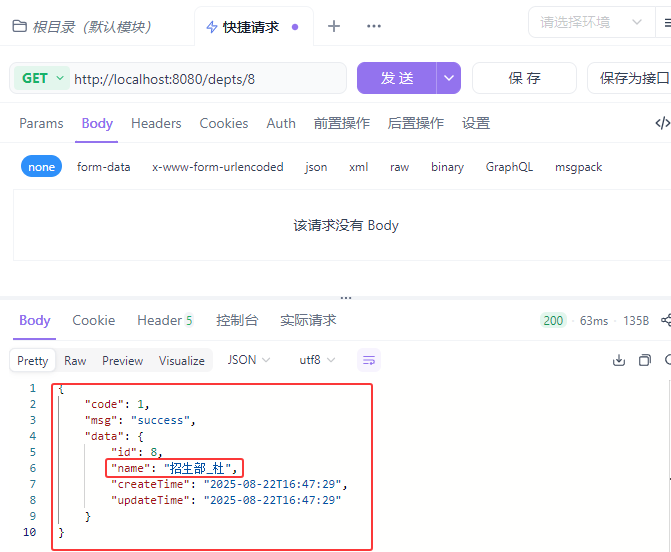
Task: Click the plus icon to add new tab
Action: [334, 26]
